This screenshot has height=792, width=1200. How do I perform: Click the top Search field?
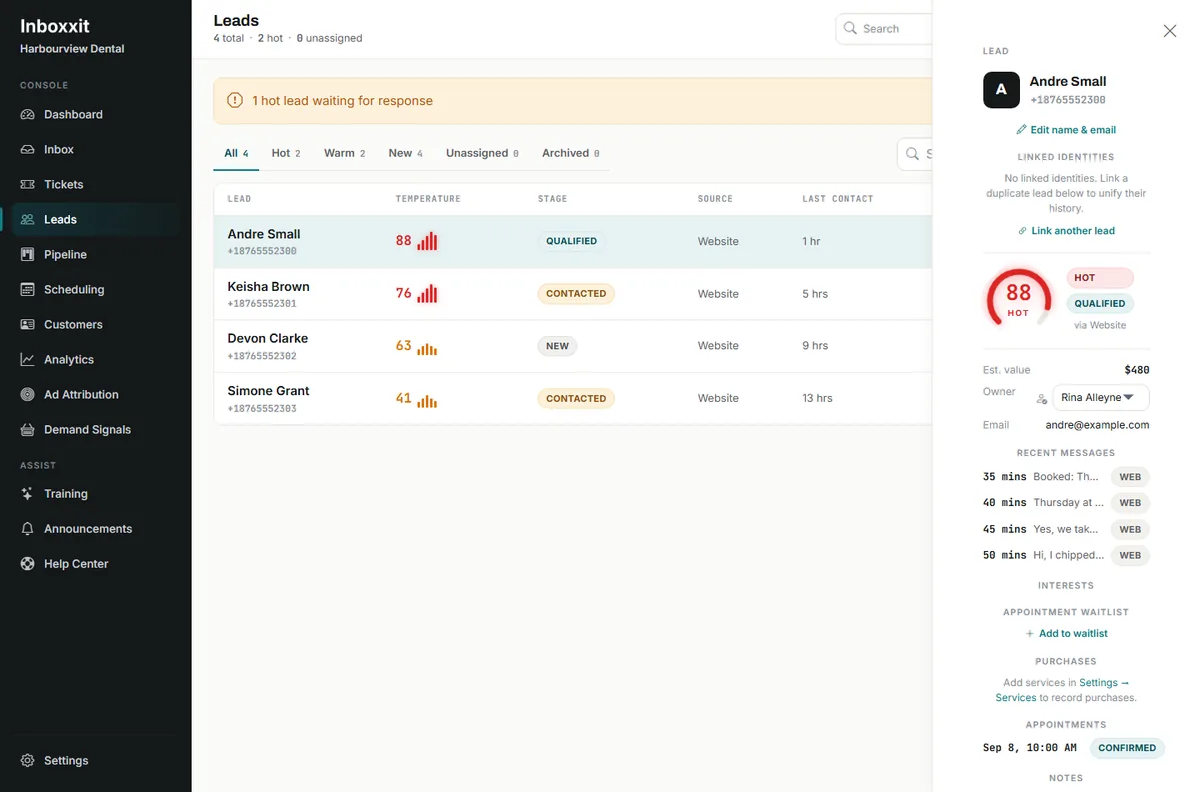point(884,29)
